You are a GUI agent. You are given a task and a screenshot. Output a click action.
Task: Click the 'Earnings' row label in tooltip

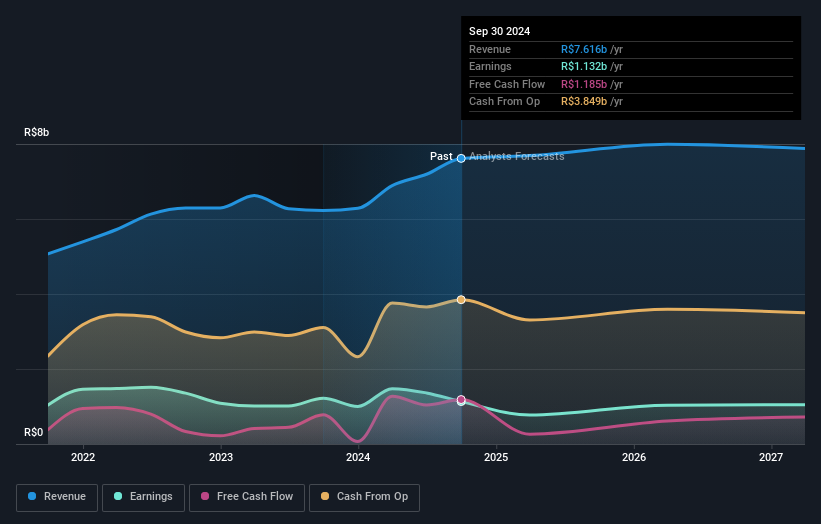pyautogui.click(x=490, y=66)
